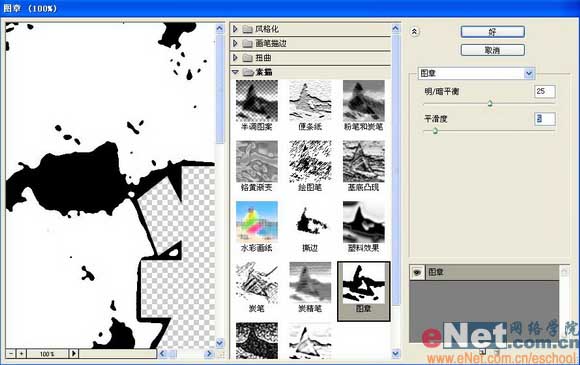
Task: Click the 素描 folder icon
Action: point(247,72)
